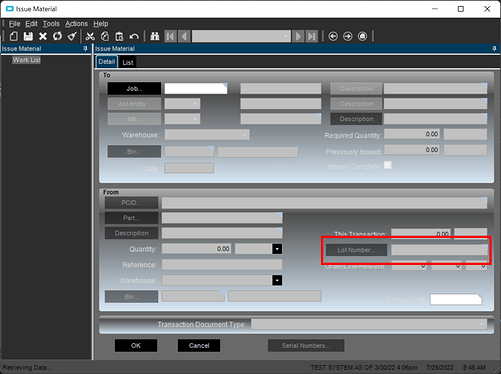Pin the left Issue Material panel
This screenshot has width=501, height=374.
tap(85, 49)
